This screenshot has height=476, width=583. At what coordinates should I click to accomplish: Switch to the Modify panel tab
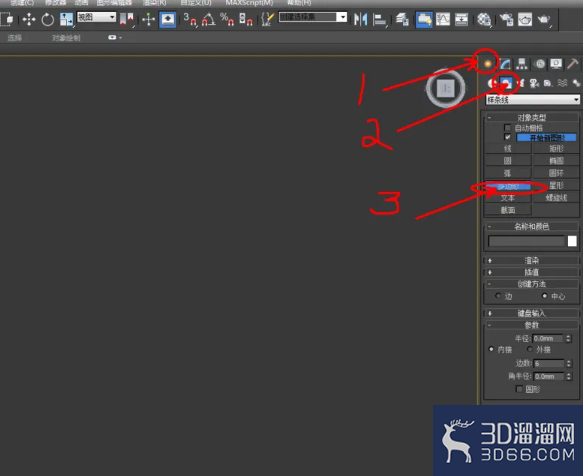[505, 64]
